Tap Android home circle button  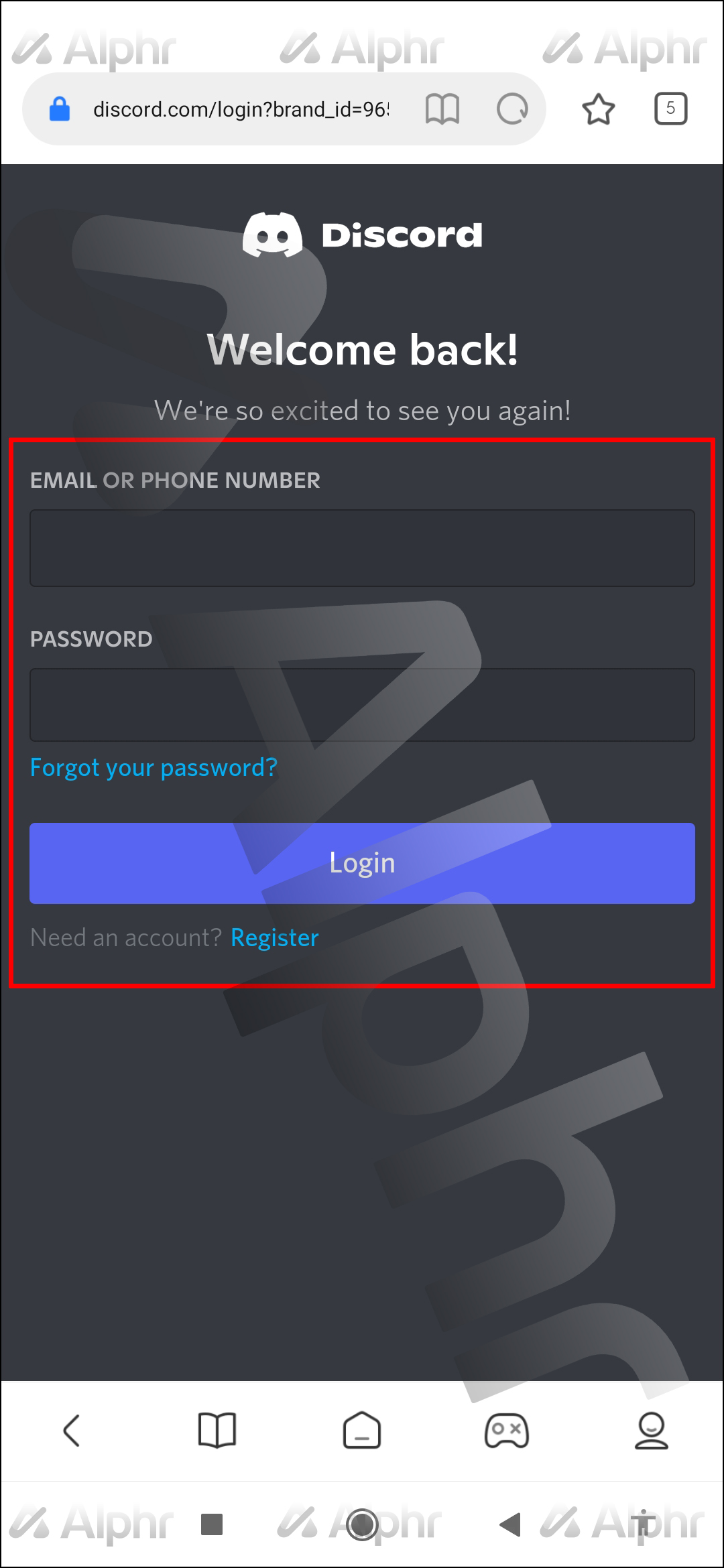(x=362, y=1524)
